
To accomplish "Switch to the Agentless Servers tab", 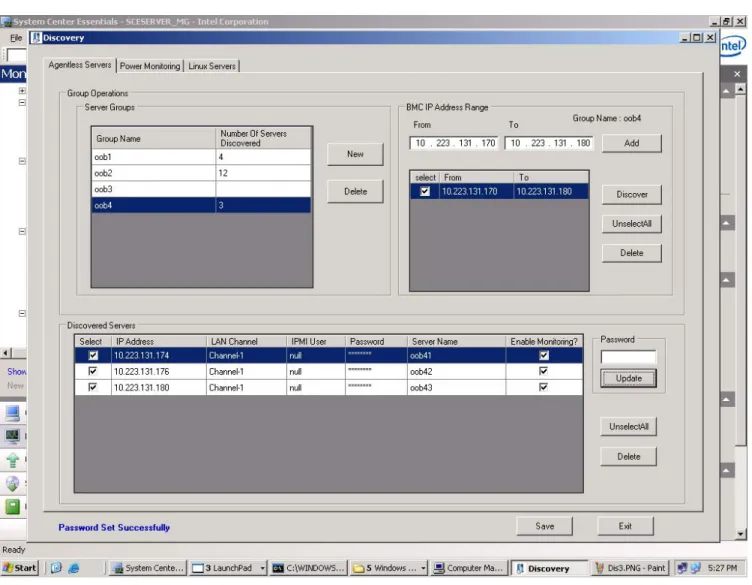I will tap(80, 65).
